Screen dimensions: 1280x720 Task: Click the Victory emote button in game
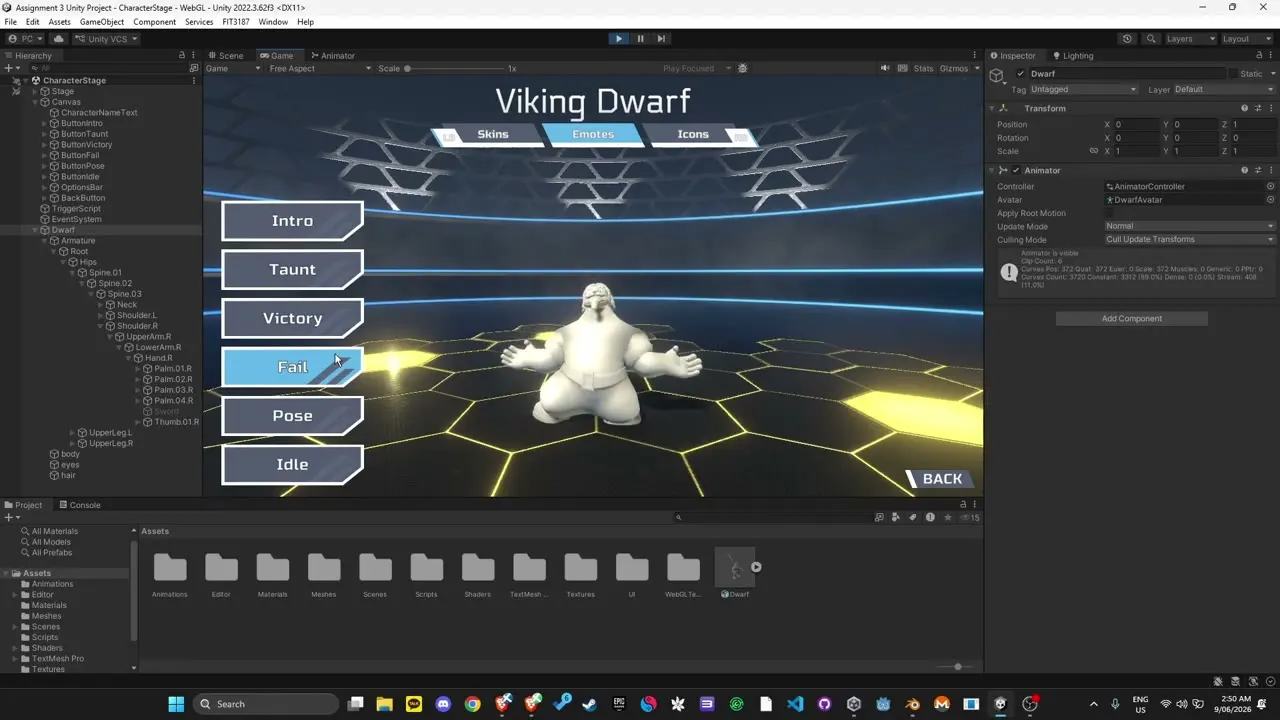click(x=292, y=318)
